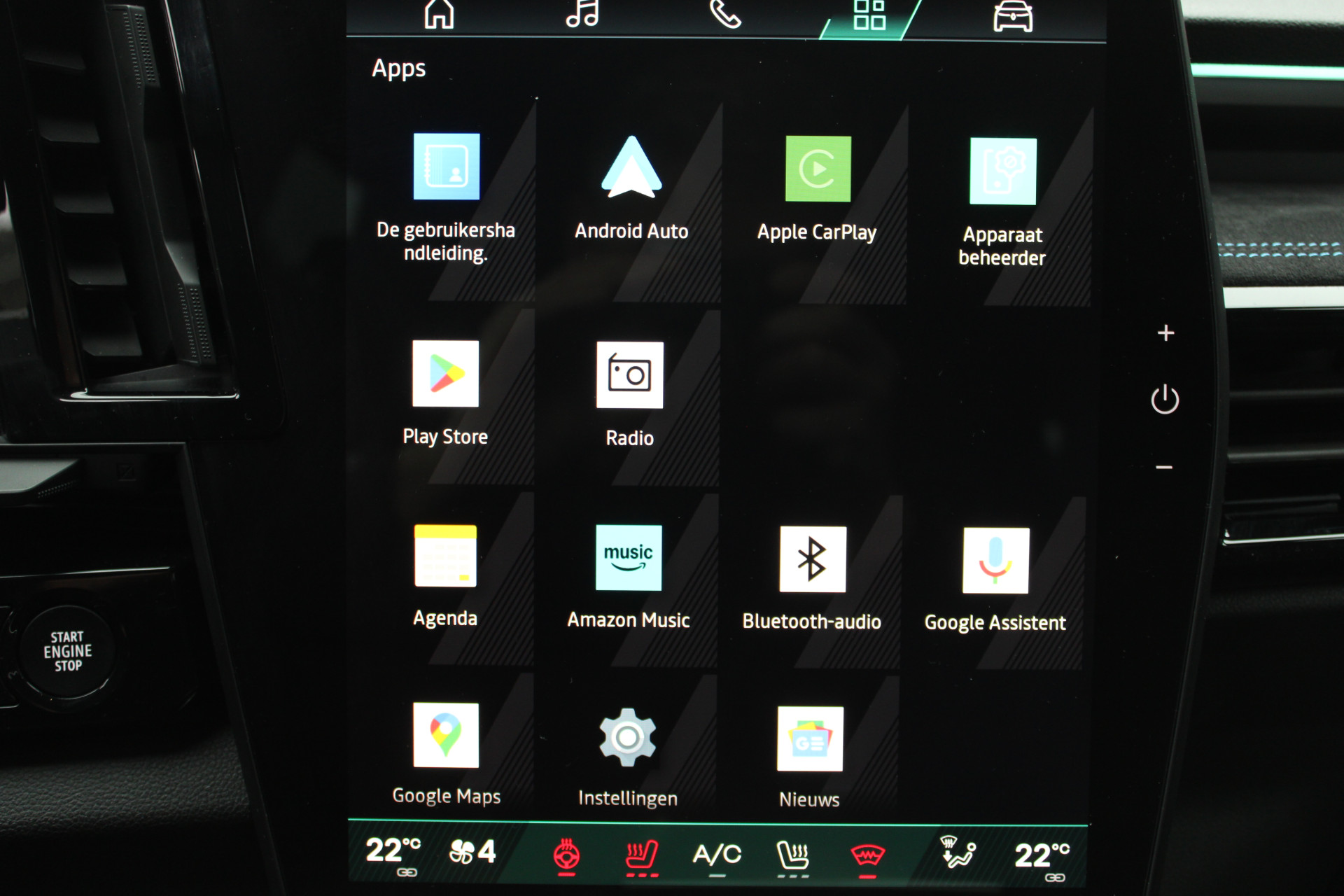This screenshot has width=1344, height=896.
Task: Toggle heated steering wheel
Action: [566, 855]
